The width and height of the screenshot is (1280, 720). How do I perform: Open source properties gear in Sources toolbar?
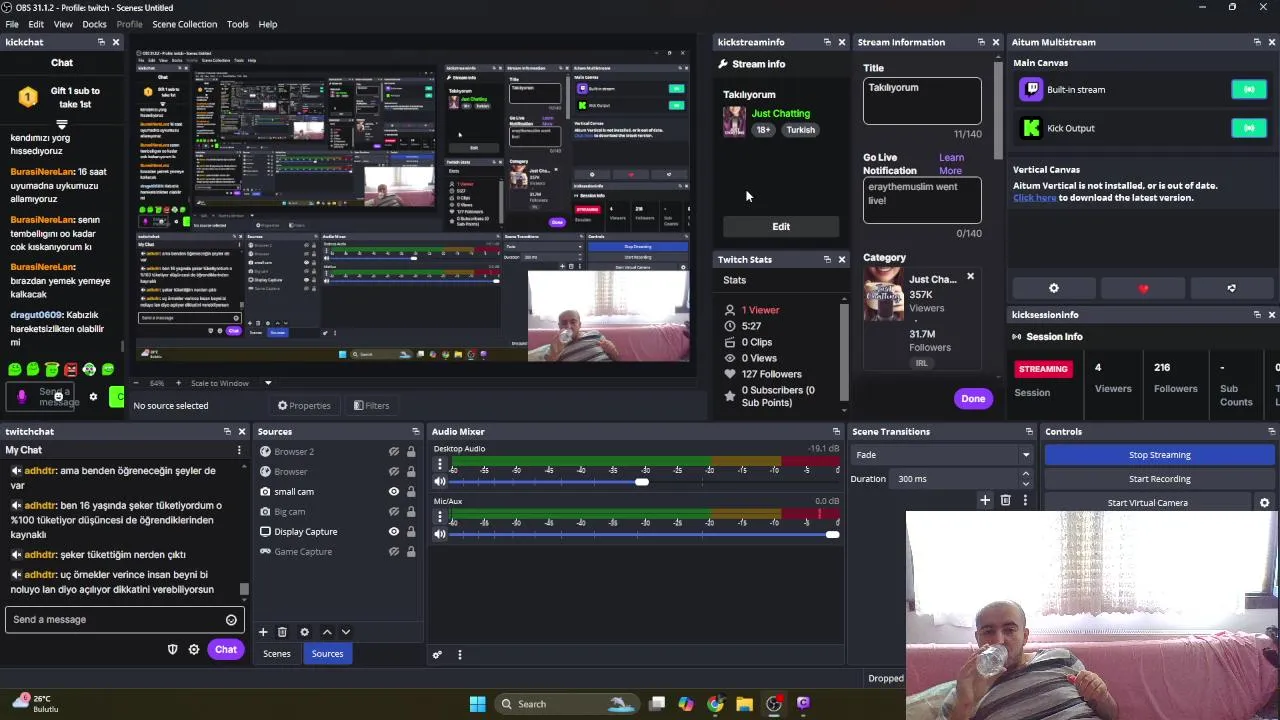(x=304, y=632)
